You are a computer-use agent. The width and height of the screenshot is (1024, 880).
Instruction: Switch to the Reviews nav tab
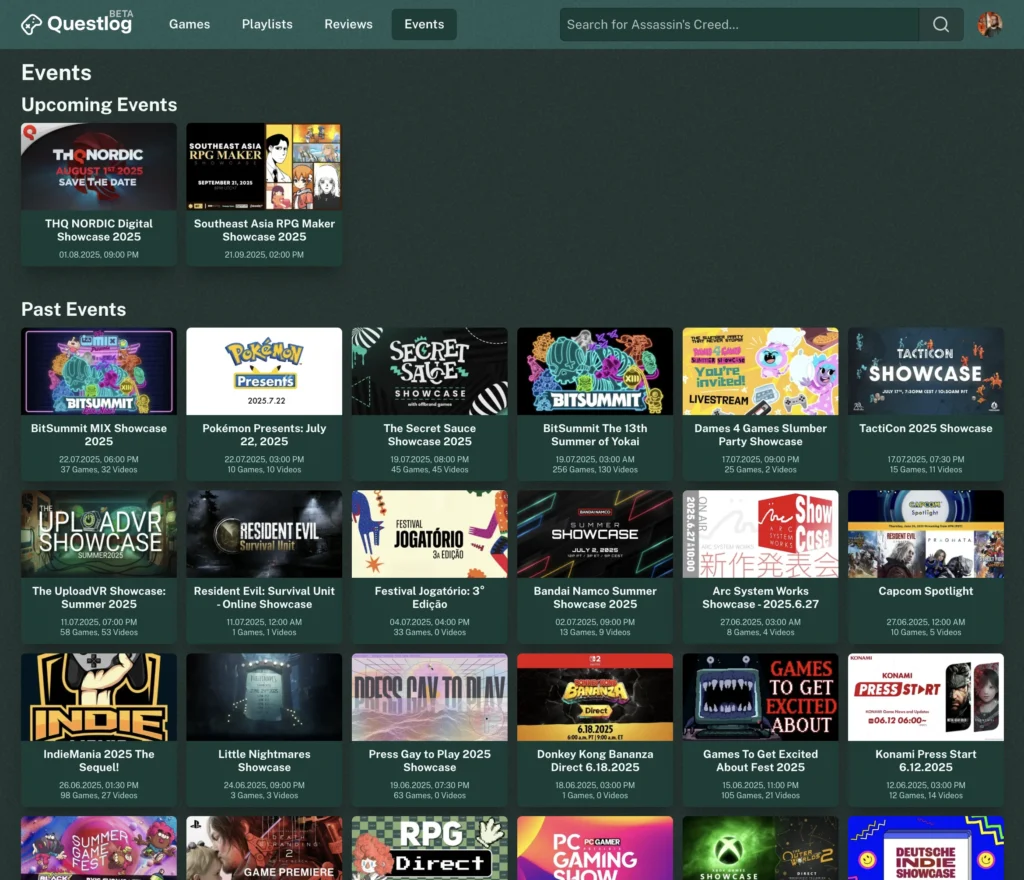point(348,24)
